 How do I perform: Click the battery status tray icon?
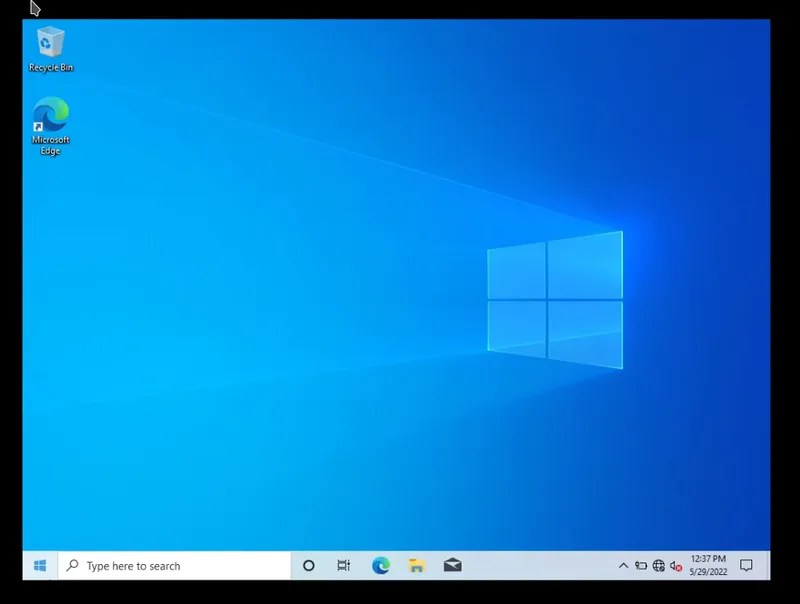[x=642, y=565]
